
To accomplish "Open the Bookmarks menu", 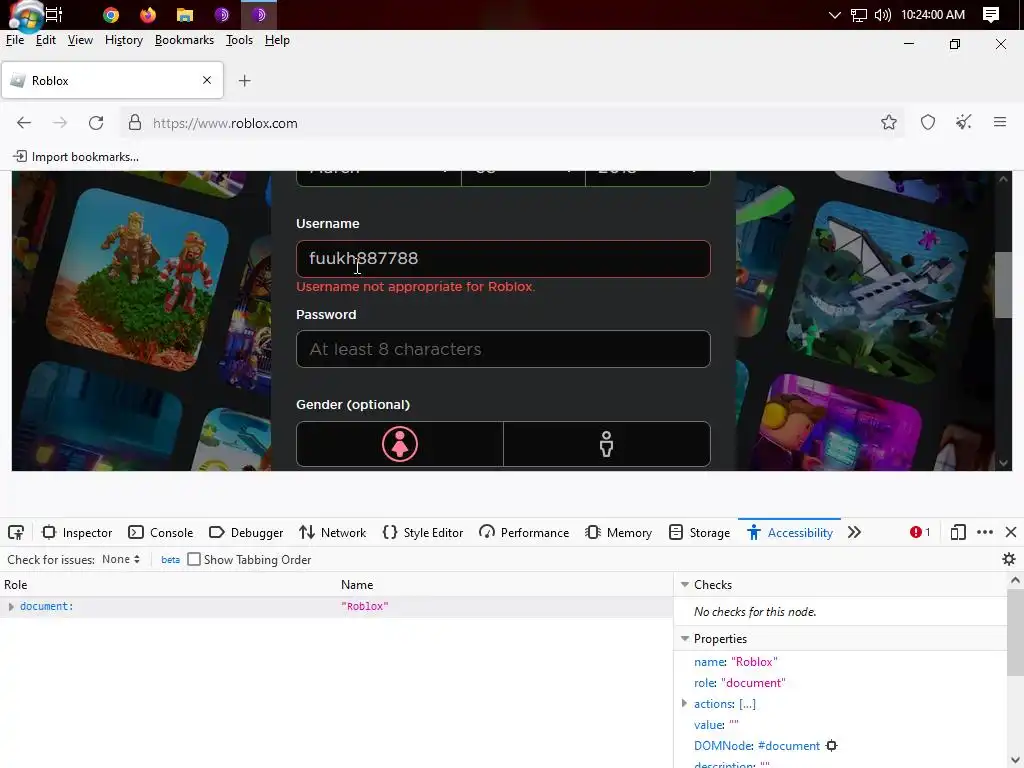I will coord(184,40).
